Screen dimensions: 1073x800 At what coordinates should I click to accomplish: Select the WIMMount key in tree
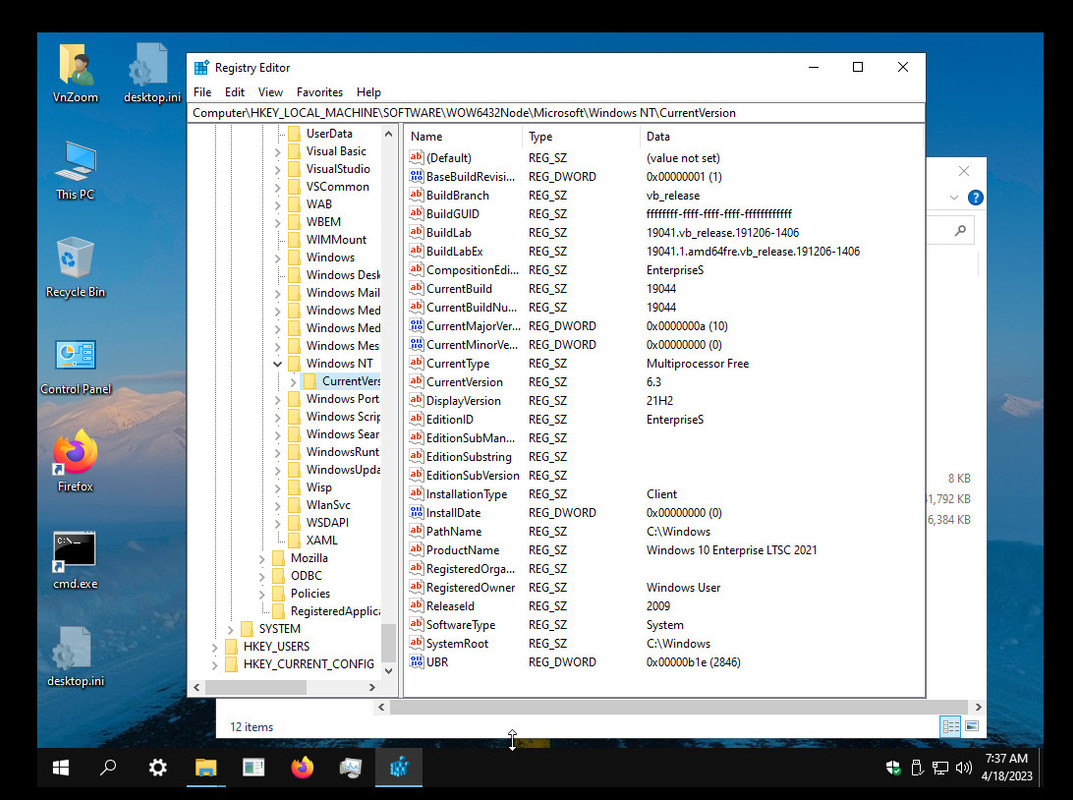point(336,240)
